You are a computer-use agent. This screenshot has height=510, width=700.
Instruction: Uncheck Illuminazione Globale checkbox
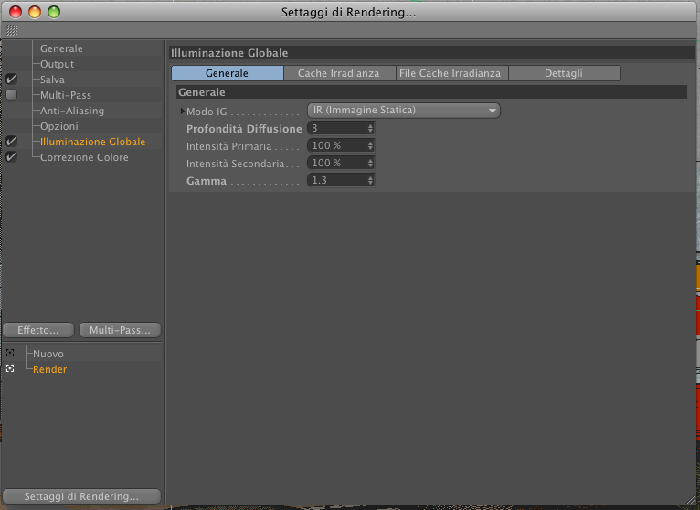[11, 142]
